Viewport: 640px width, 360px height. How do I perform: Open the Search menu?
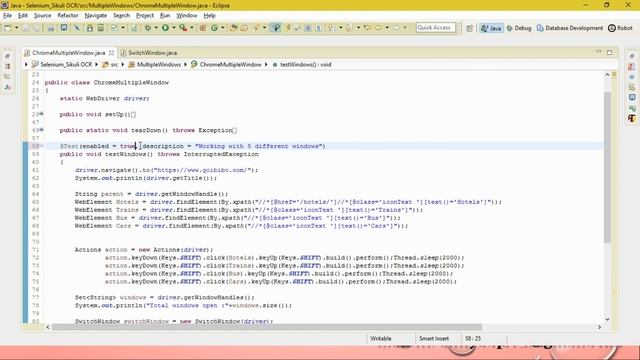(x=121, y=16)
